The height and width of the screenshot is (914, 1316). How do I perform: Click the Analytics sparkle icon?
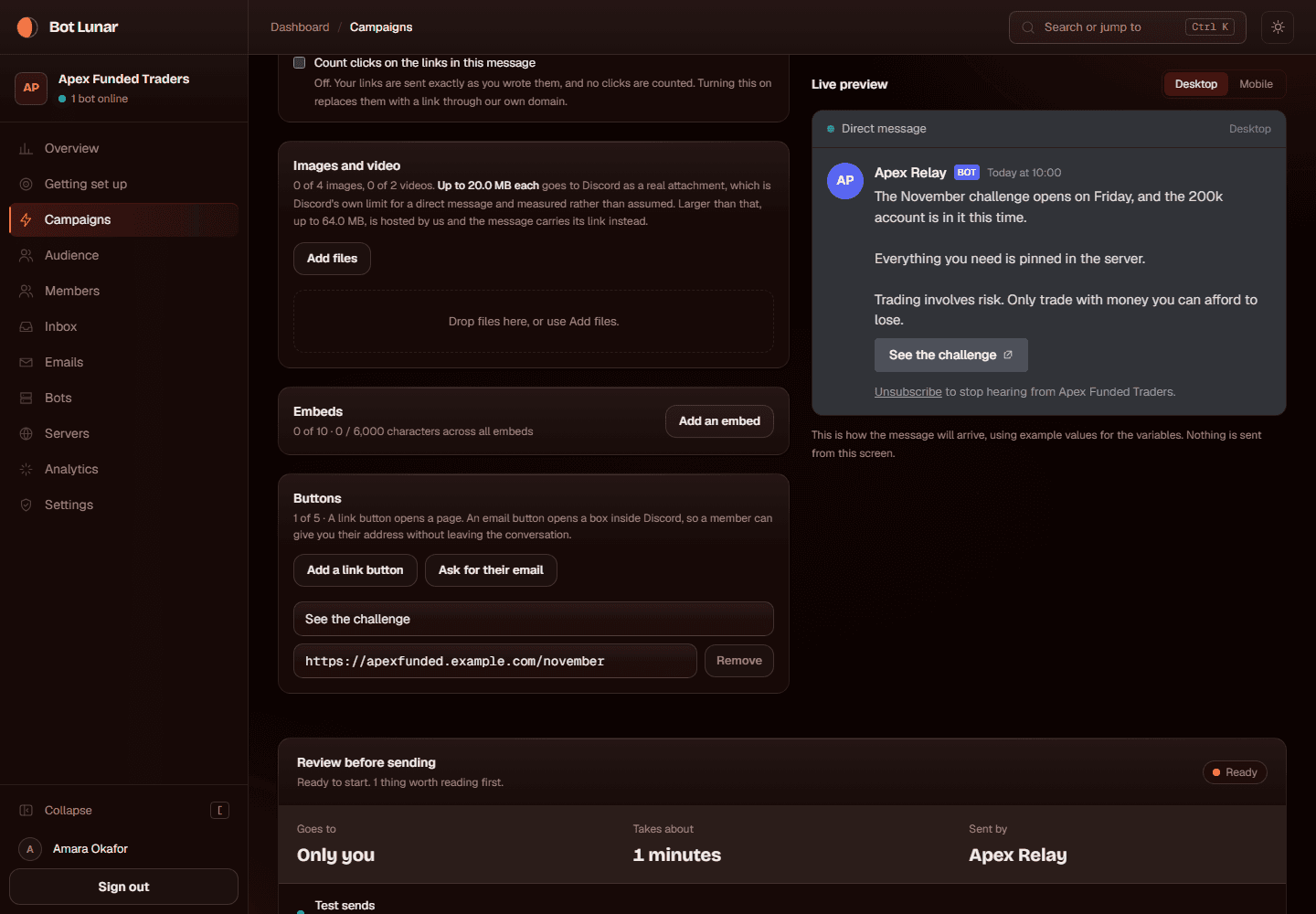tap(27, 469)
